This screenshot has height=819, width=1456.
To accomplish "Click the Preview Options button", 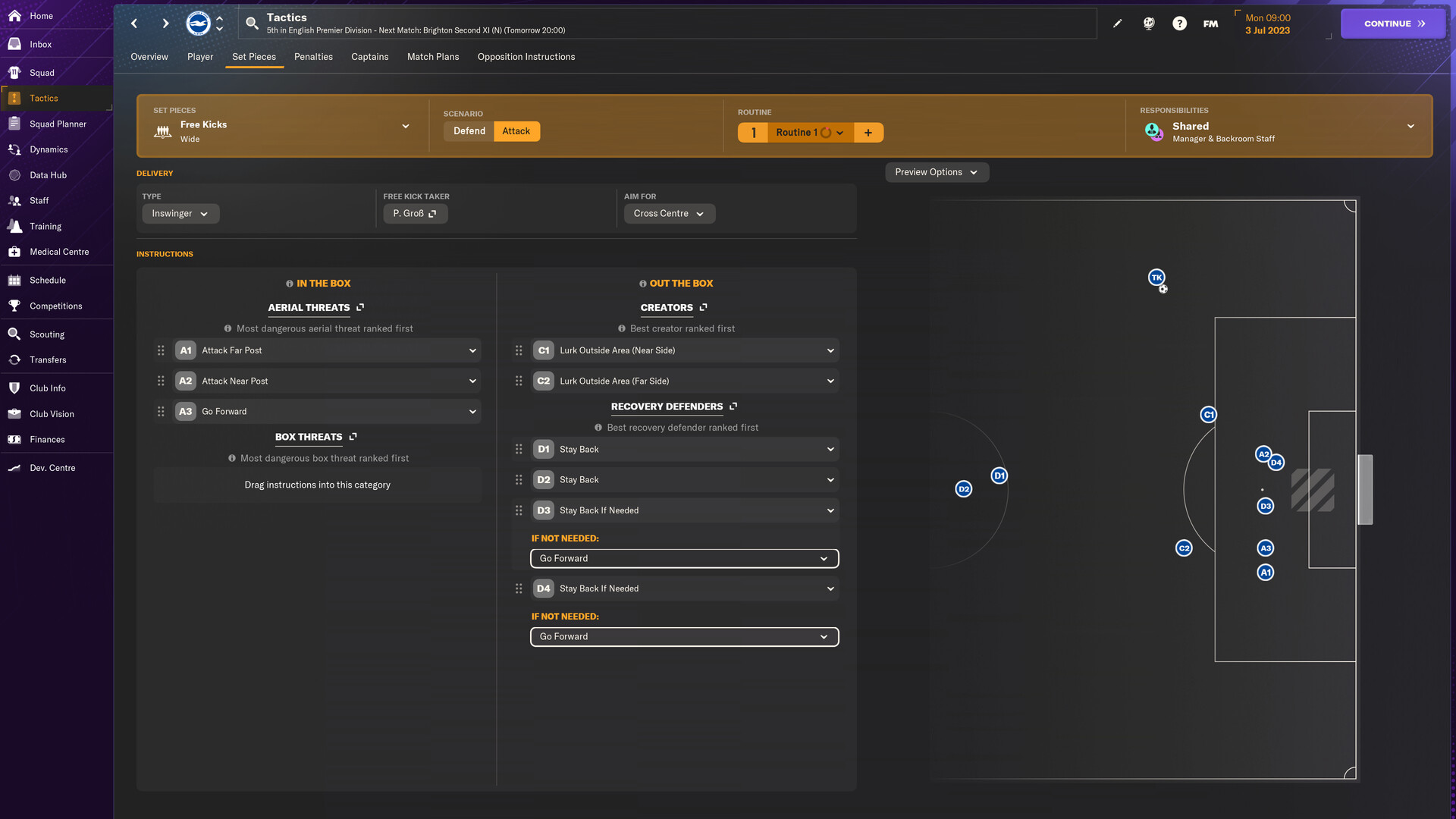I will (x=936, y=172).
